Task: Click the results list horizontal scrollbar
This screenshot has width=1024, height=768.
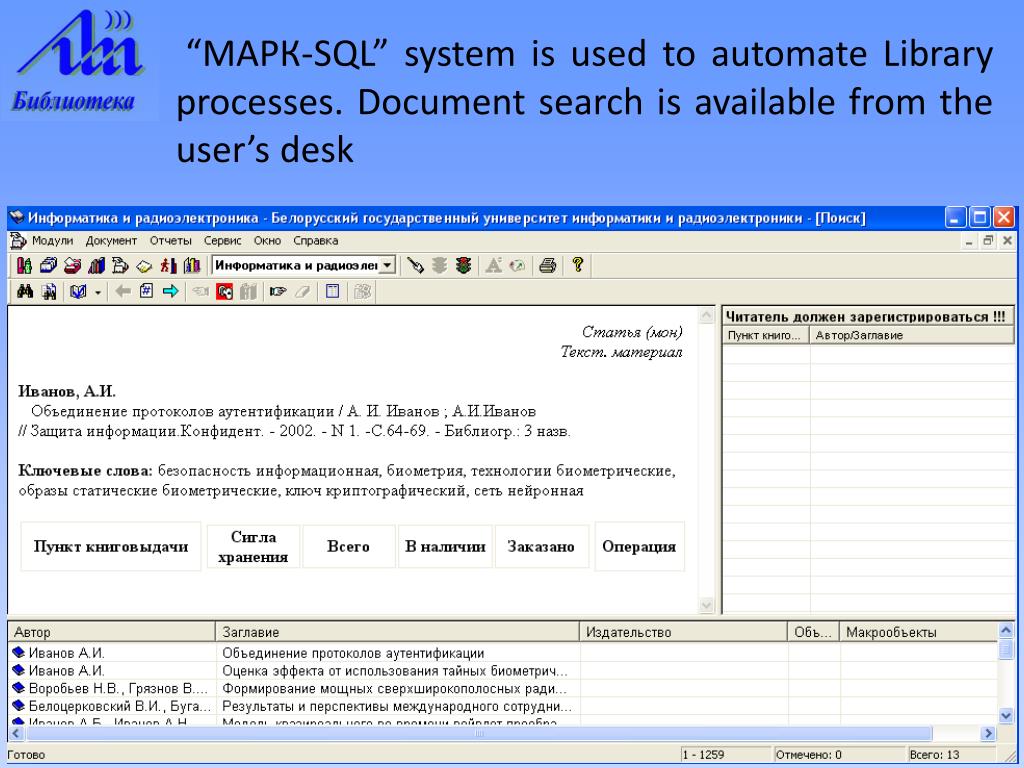Action: (480, 733)
